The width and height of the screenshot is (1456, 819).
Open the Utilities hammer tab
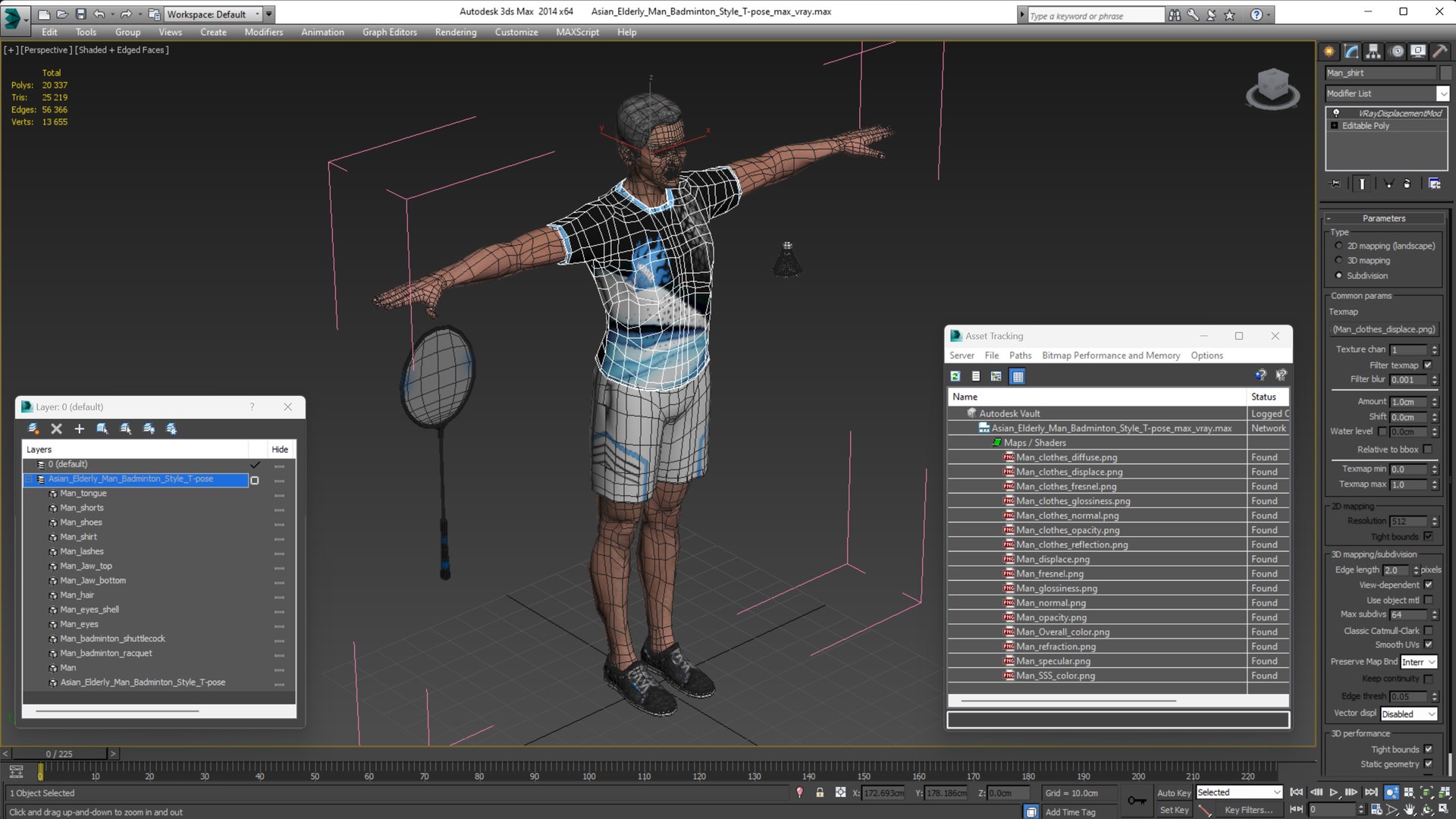click(x=1439, y=52)
